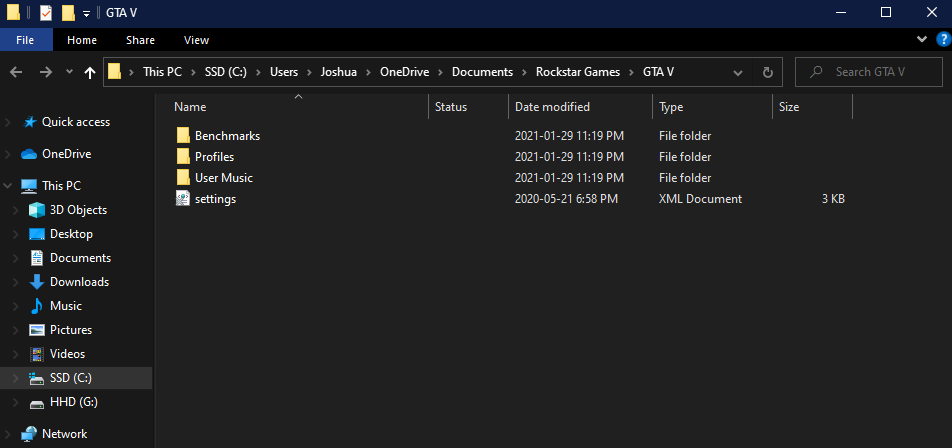Switch to the View ribbon tab
The width and height of the screenshot is (952, 448).
tap(196, 40)
